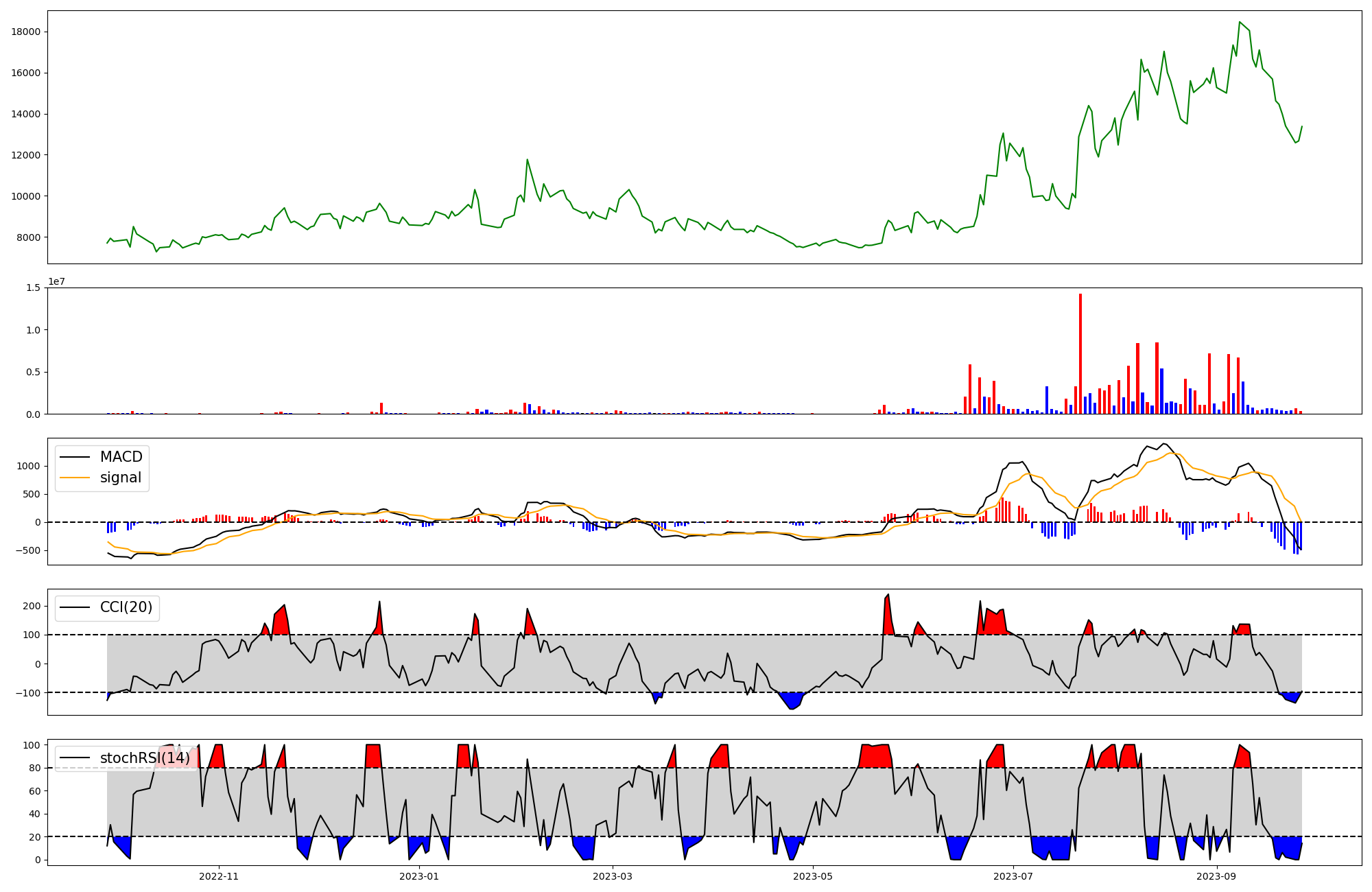Select the CCI(20) legend label
The width and height of the screenshot is (1372, 892).
click(126, 607)
